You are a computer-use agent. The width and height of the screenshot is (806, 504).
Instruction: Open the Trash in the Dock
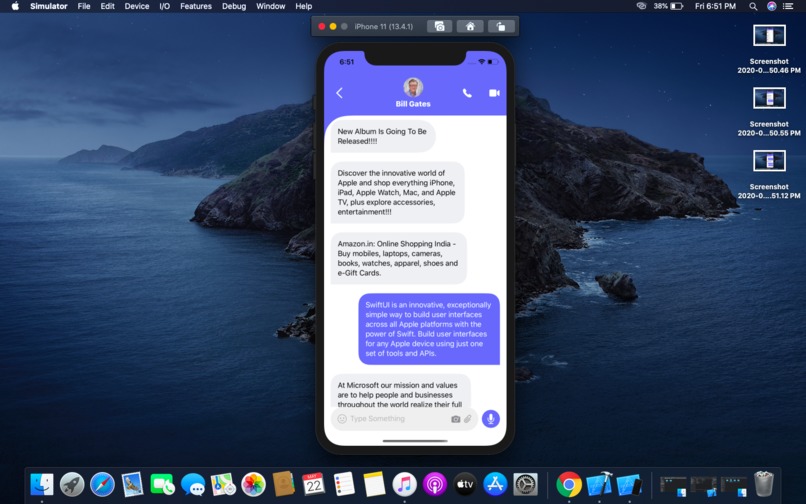tap(763, 484)
